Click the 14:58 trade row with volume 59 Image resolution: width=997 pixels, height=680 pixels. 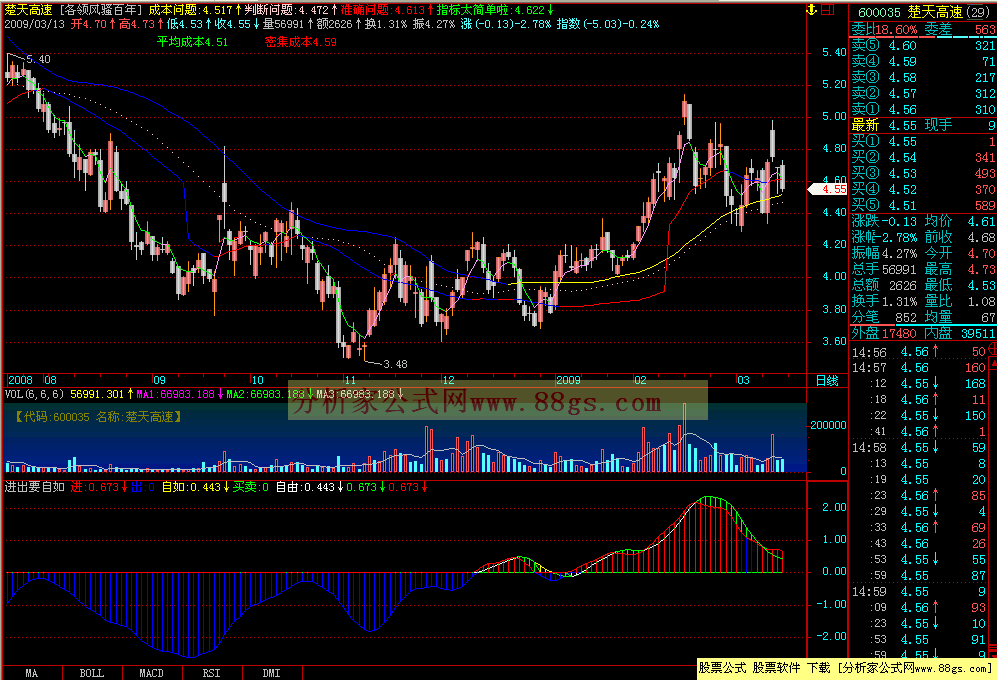(x=919, y=448)
